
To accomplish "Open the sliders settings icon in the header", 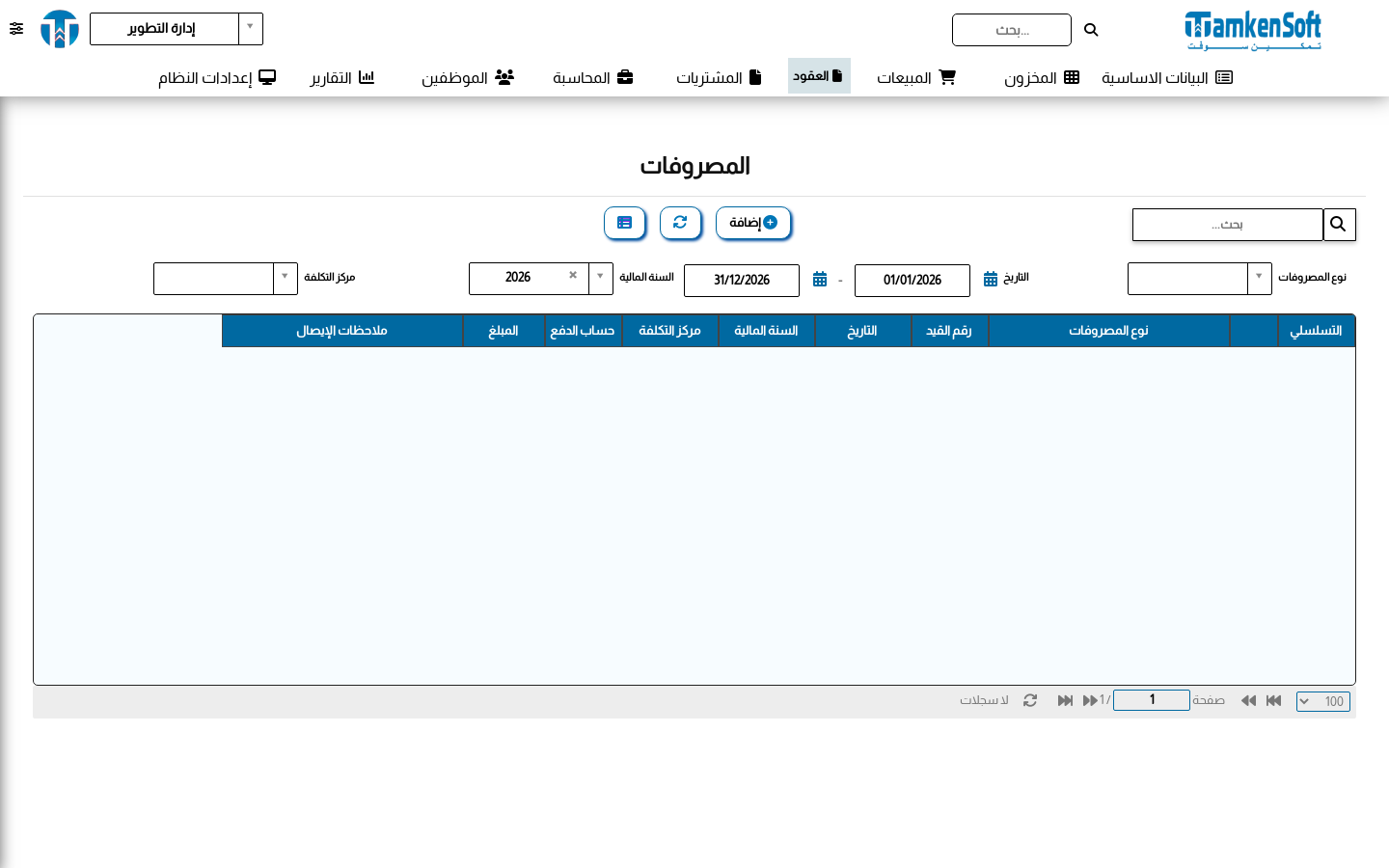I will (16, 29).
